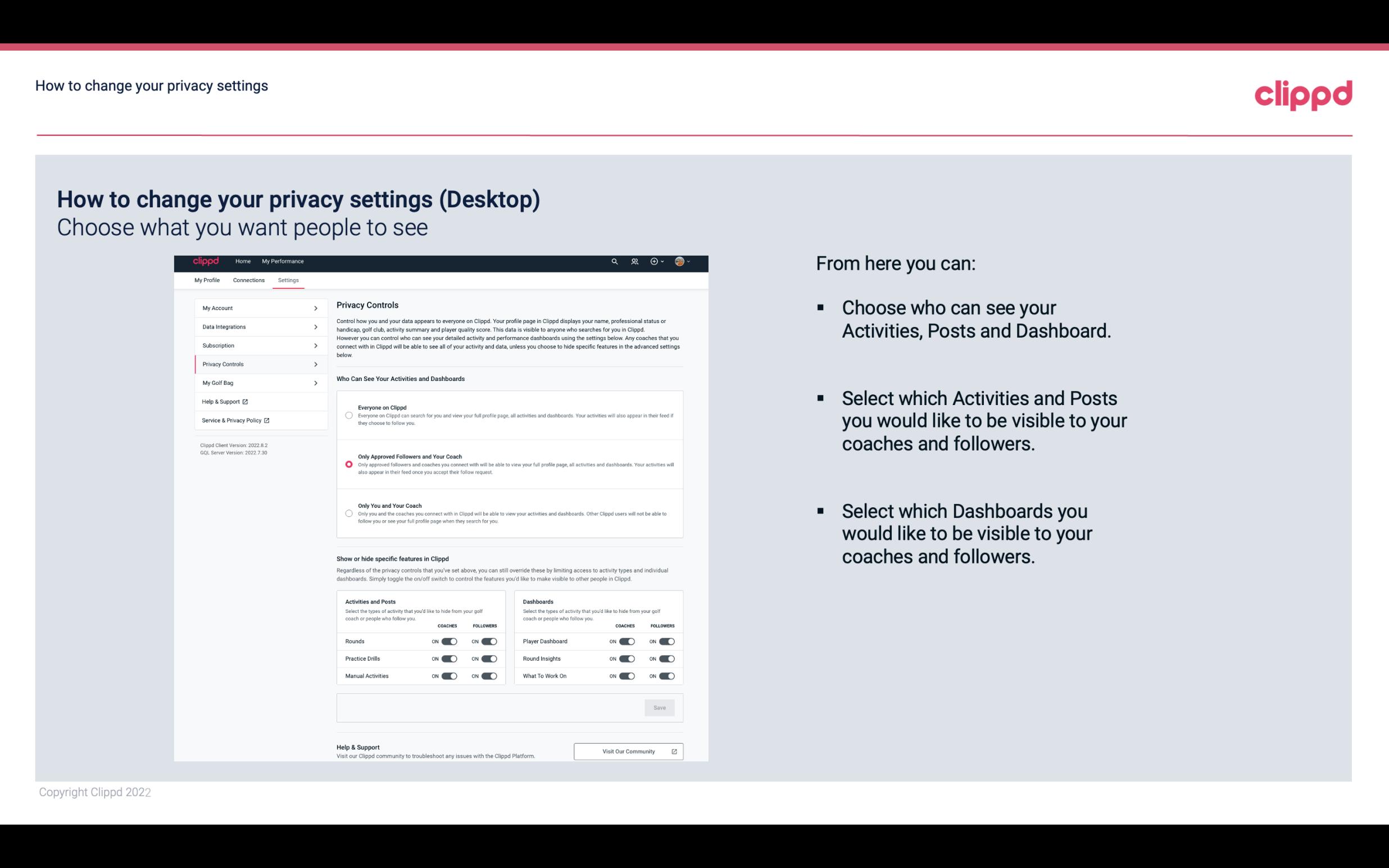
Task: Select the Connections tab
Action: tap(248, 280)
